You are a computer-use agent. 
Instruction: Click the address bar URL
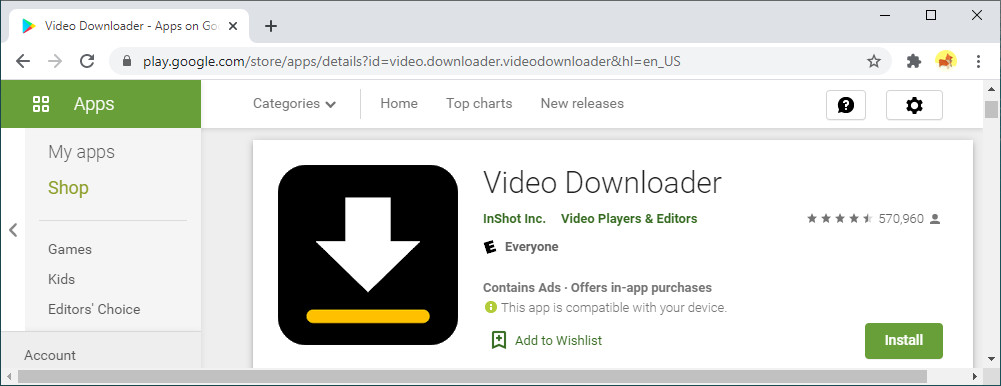click(x=412, y=61)
